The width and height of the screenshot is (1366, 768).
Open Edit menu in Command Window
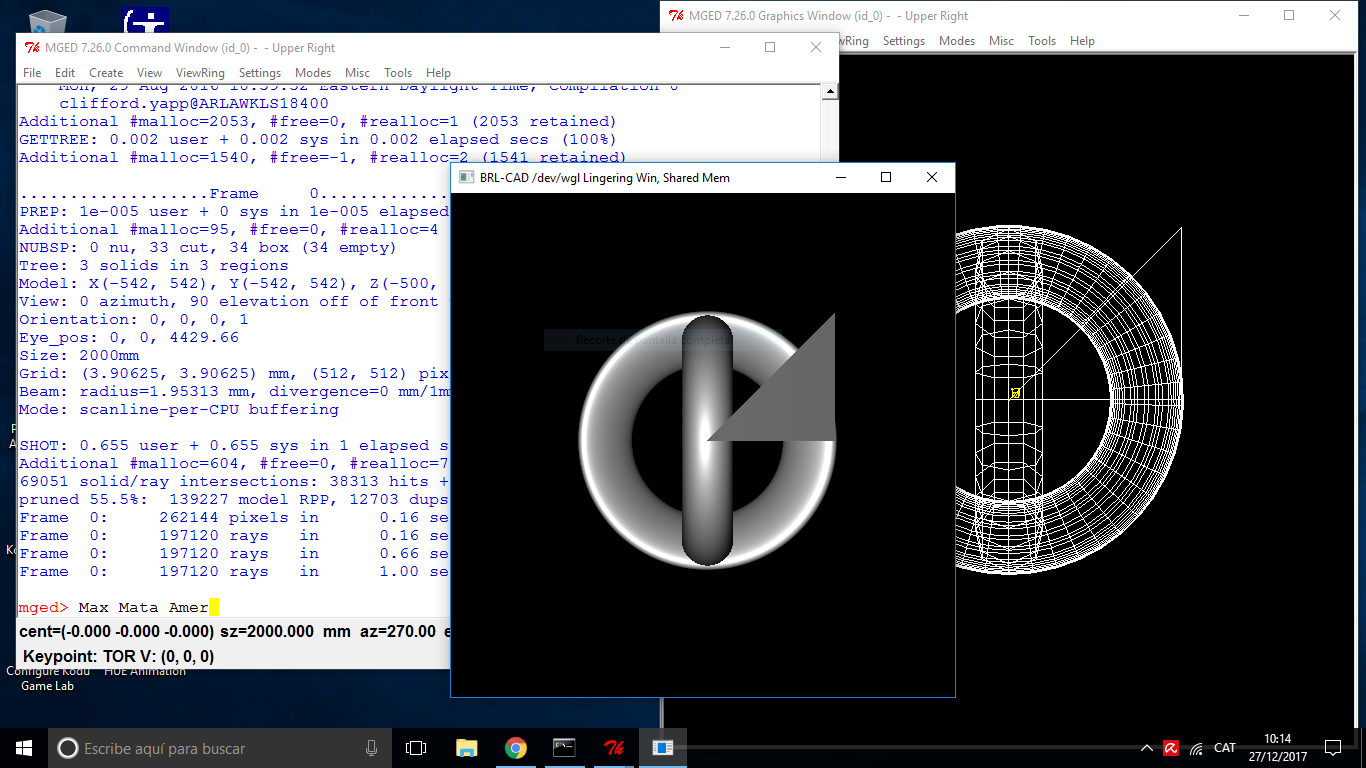(65, 73)
